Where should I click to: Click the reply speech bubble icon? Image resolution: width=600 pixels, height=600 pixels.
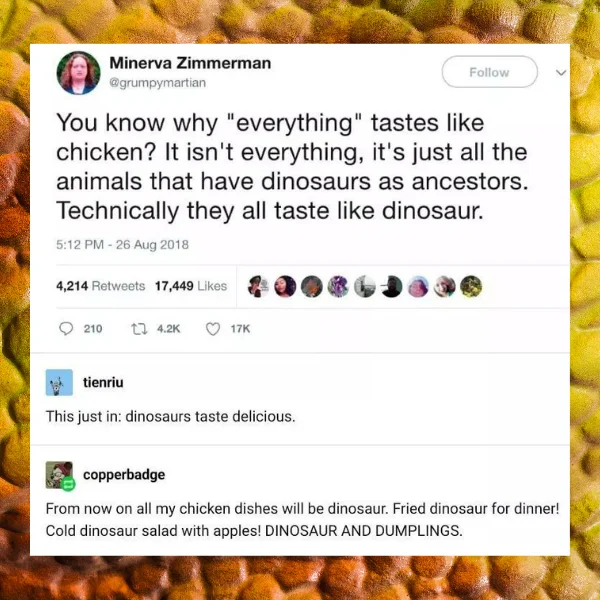(x=66, y=329)
